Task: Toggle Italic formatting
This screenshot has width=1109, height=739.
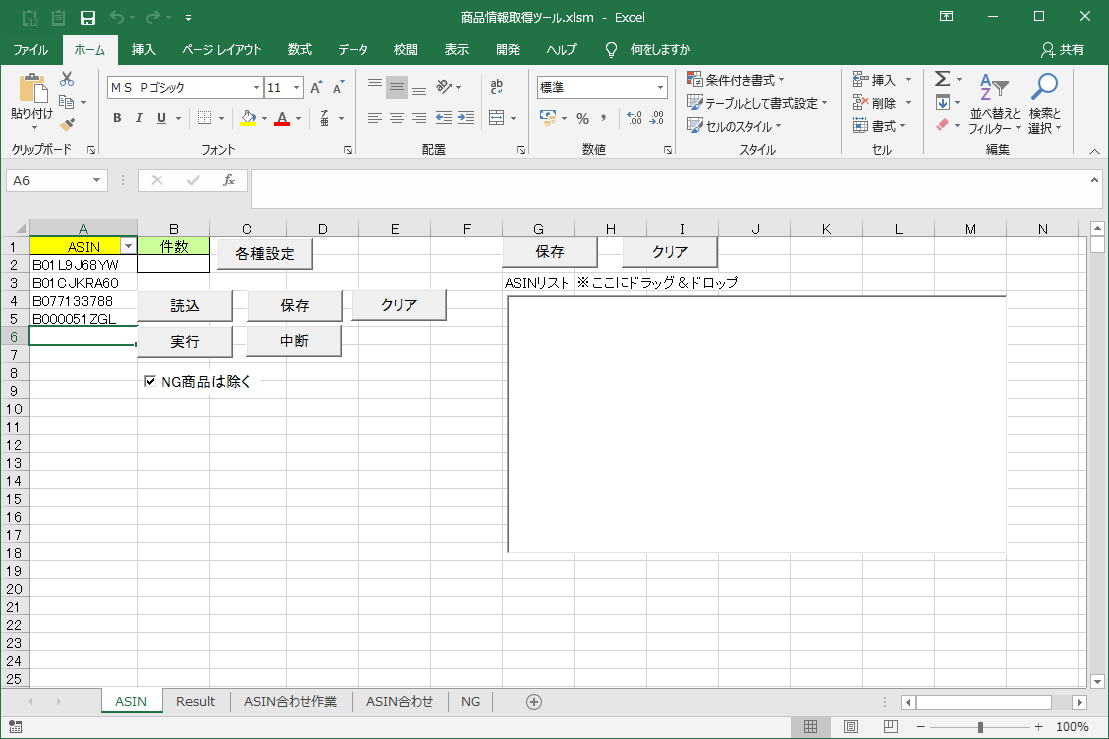Action: [x=139, y=118]
